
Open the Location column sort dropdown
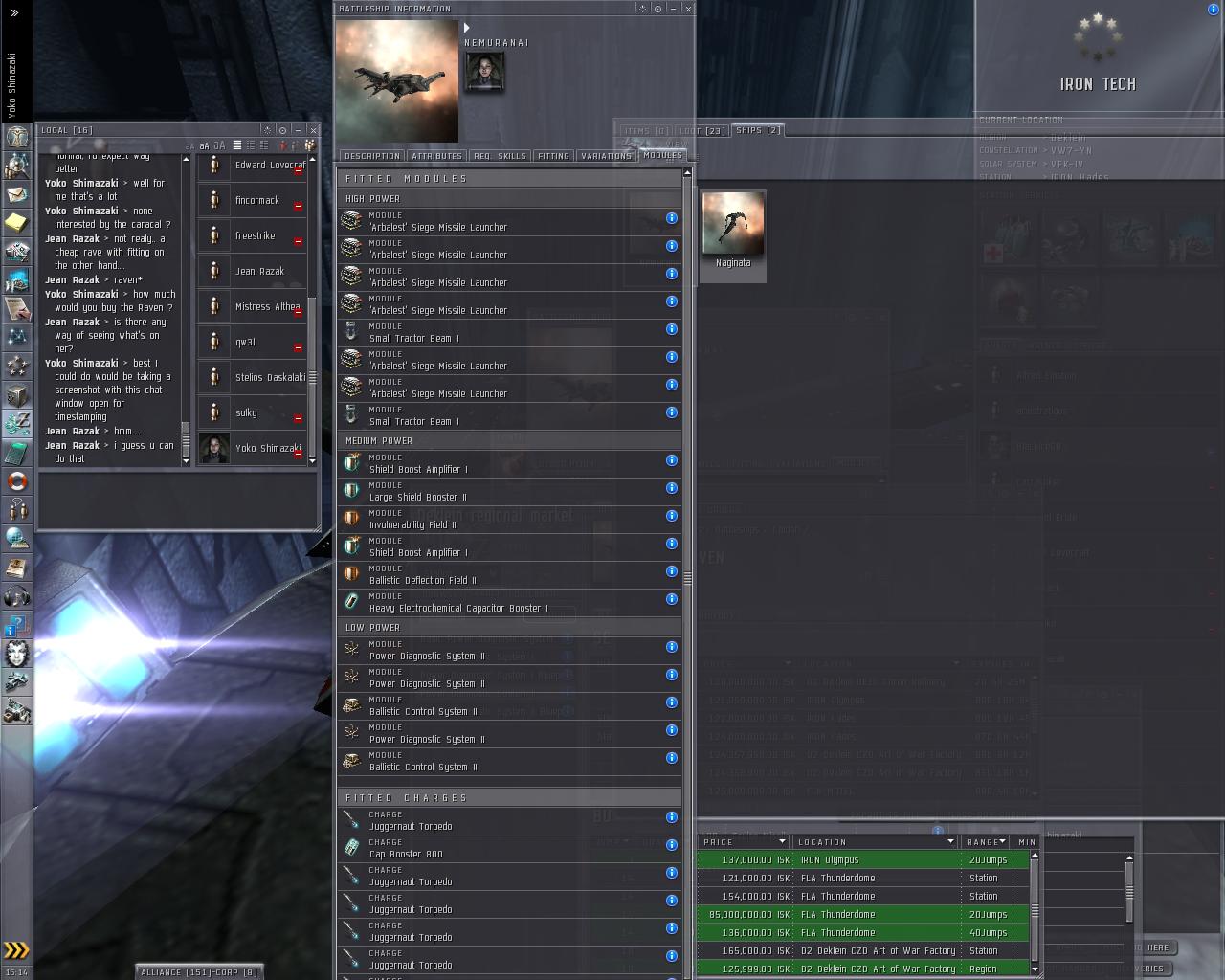click(x=950, y=842)
